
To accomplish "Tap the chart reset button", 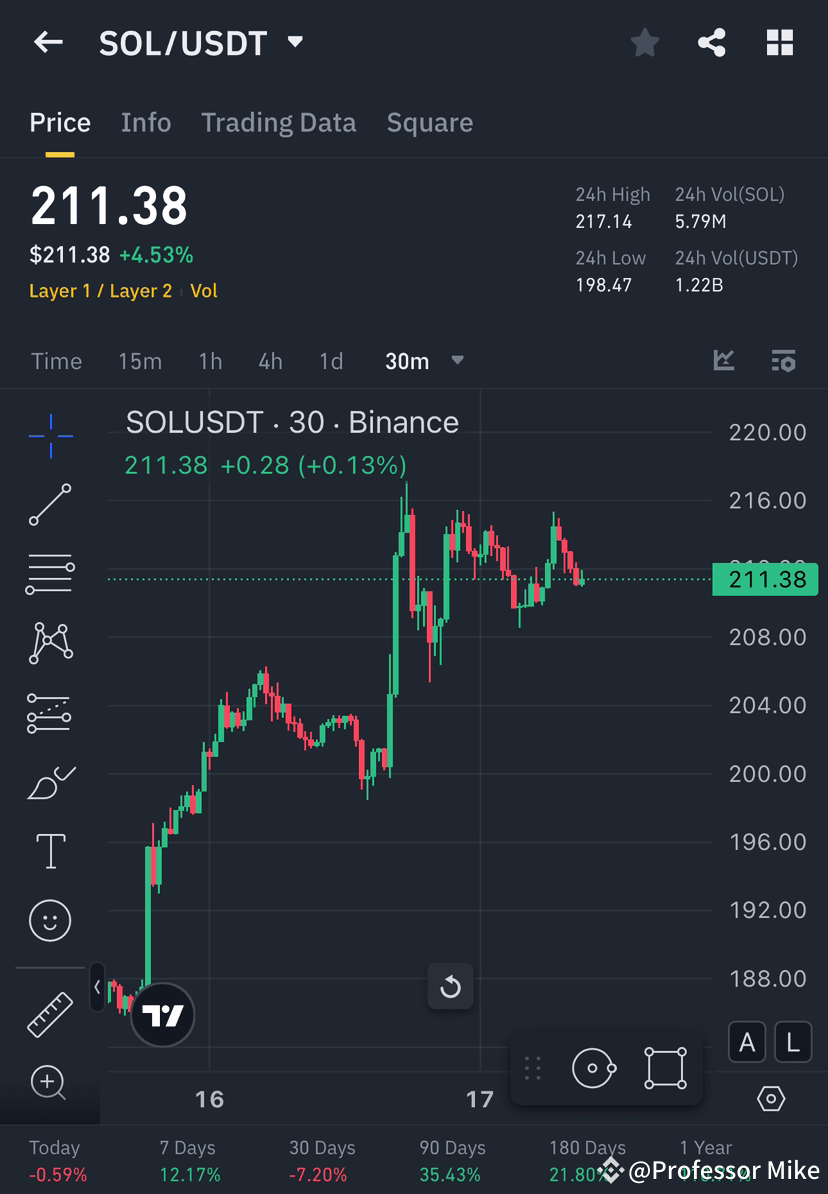I will pyautogui.click(x=451, y=986).
